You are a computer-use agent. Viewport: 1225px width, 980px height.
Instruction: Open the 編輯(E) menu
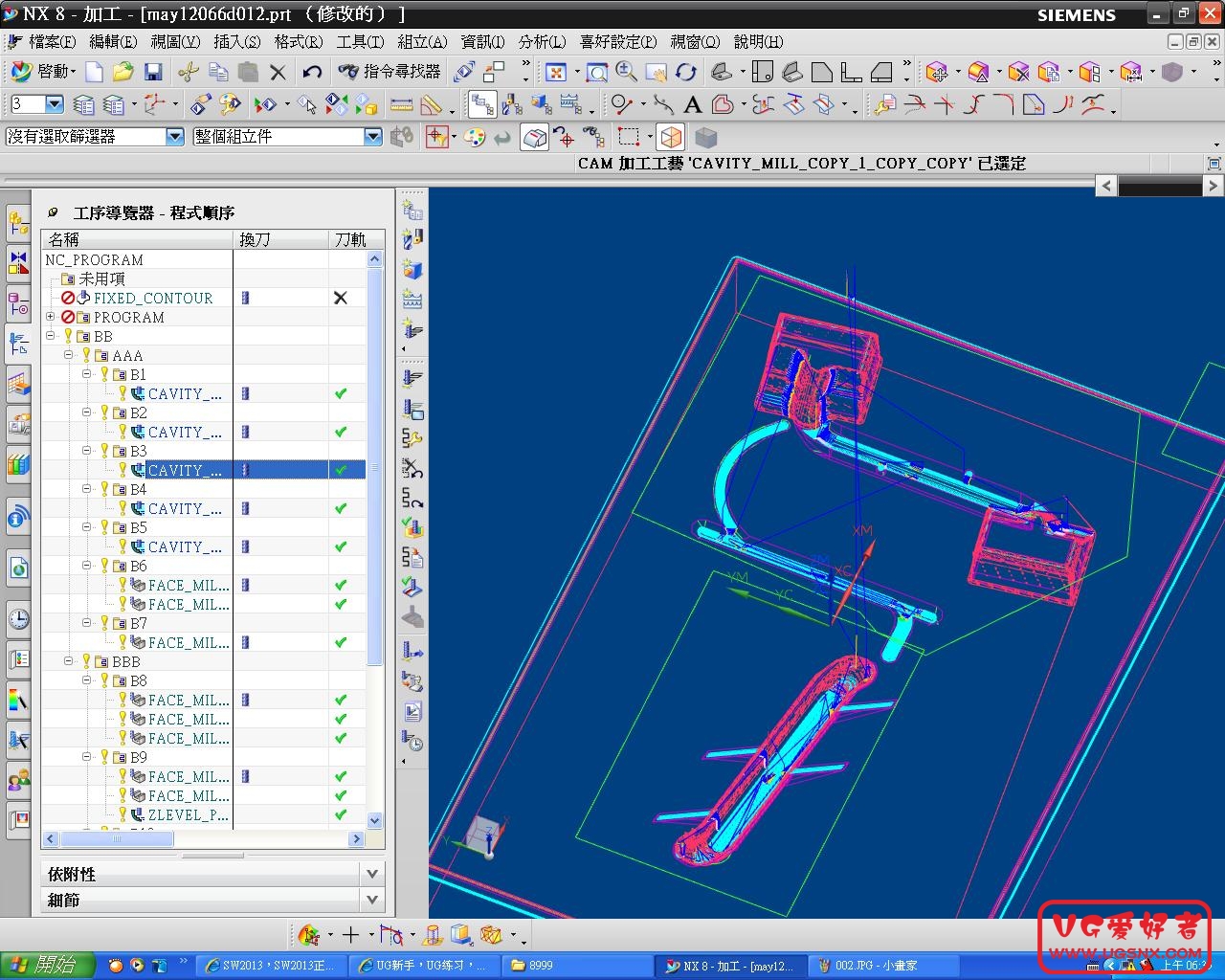(x=113, y=42)
